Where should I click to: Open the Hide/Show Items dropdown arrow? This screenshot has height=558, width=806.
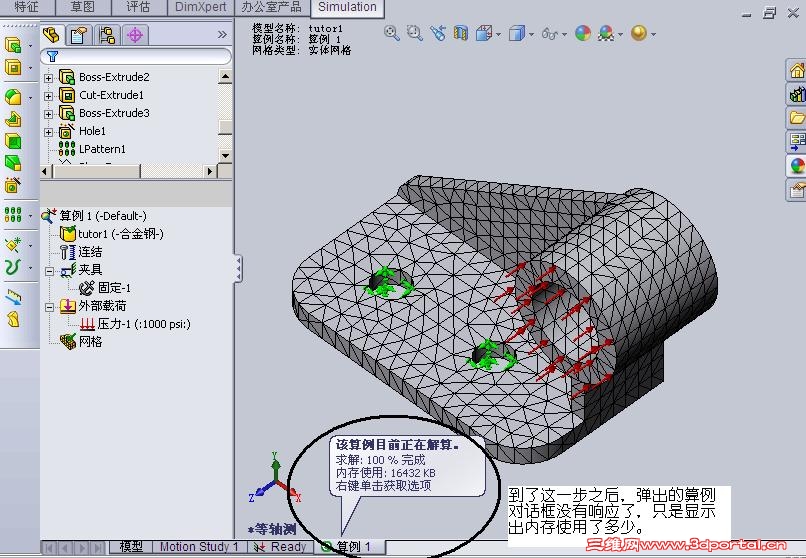tap(564, 35)
